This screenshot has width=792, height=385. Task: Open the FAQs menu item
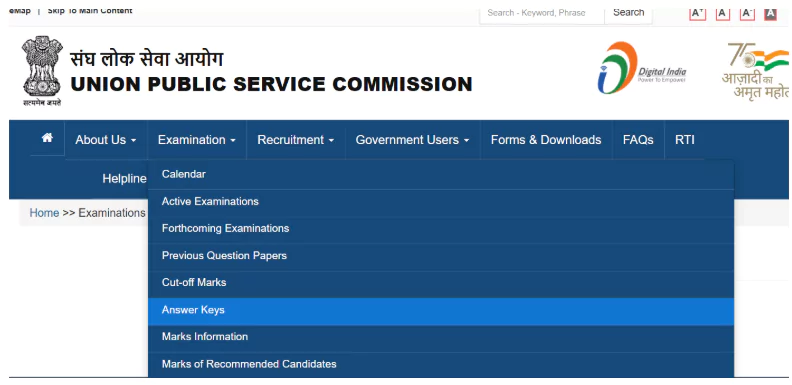coord(638,140)
